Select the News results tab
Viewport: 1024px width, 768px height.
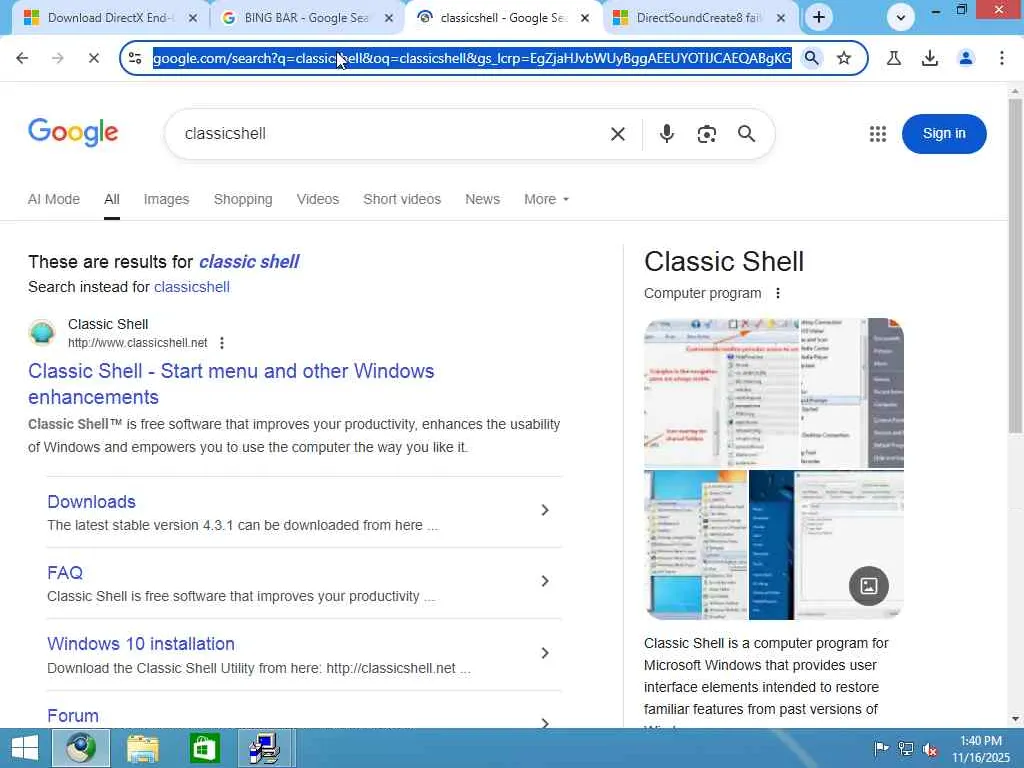point(482,199)
